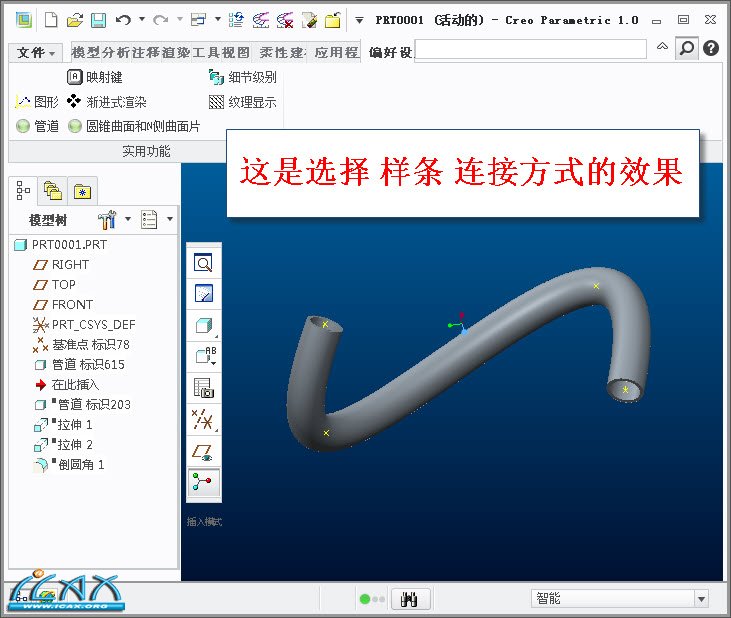Click the saved views camera icon

click(x=203, y=389)
